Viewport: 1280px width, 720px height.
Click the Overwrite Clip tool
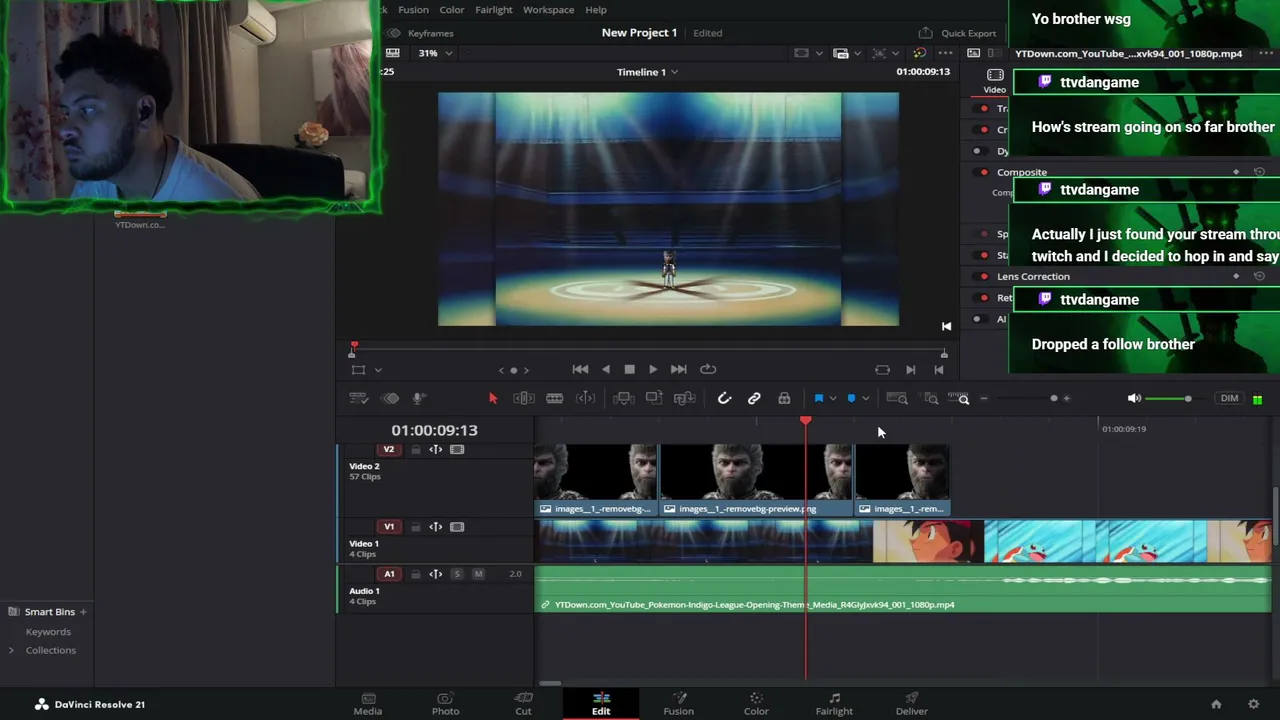(x=654, y=398)
